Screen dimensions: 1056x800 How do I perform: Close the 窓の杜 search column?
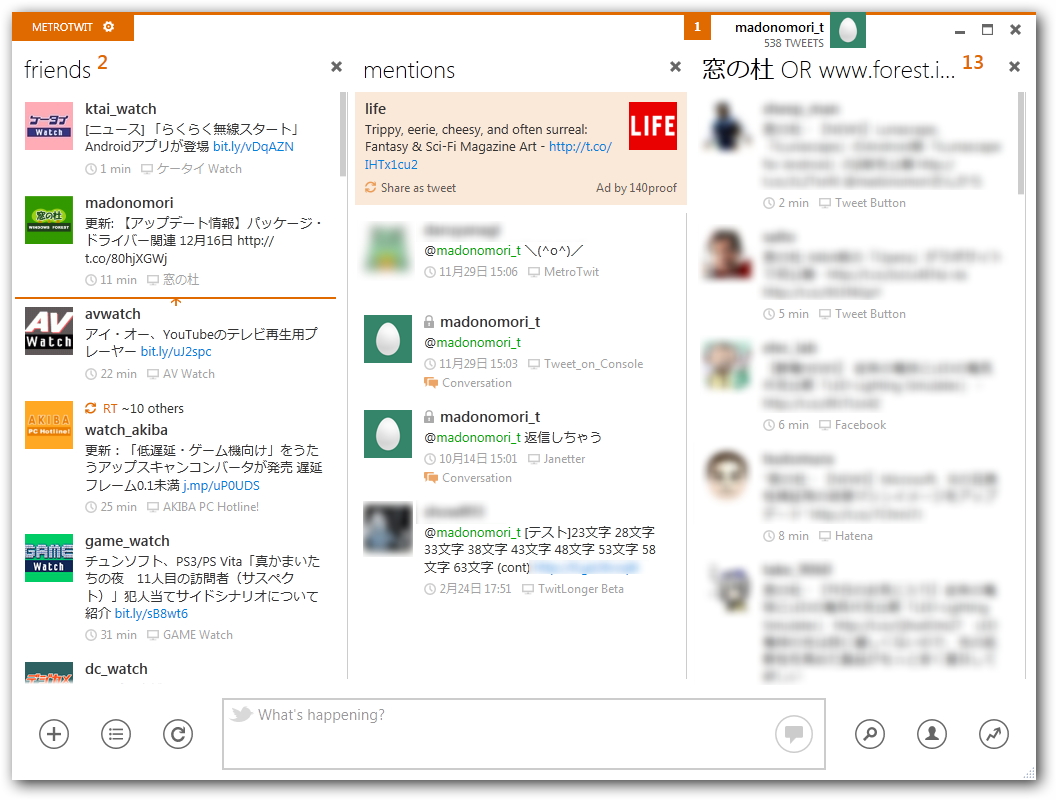point(1014,67)
